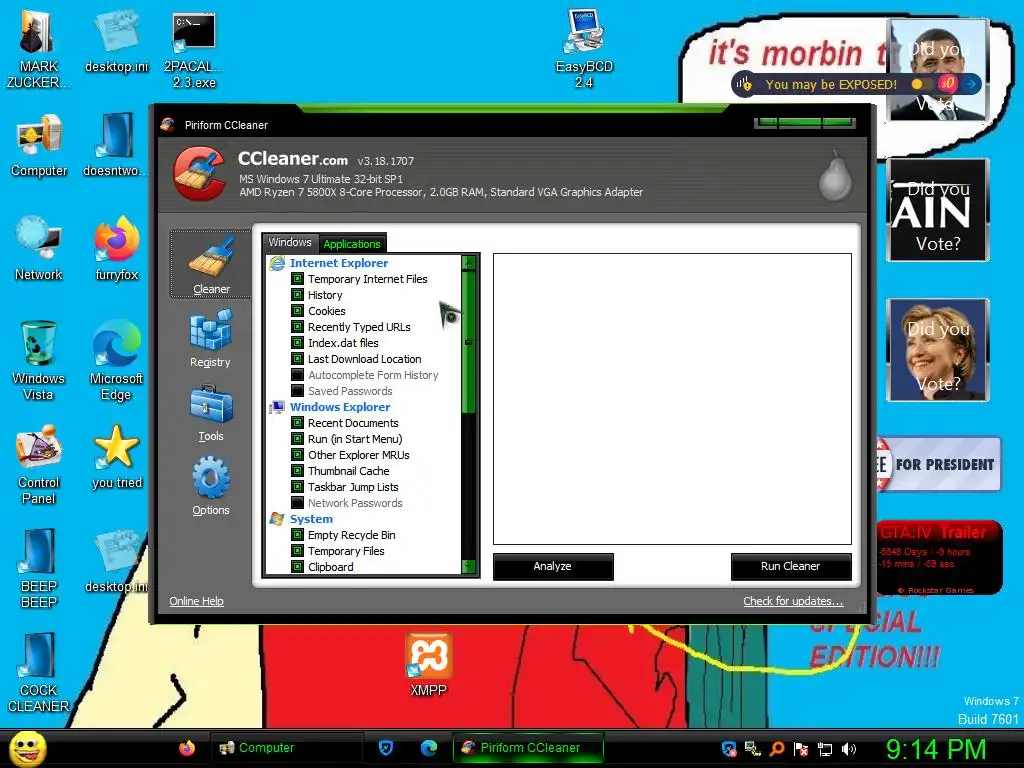Click the Computer taskbar button

(x=285, y=748)
